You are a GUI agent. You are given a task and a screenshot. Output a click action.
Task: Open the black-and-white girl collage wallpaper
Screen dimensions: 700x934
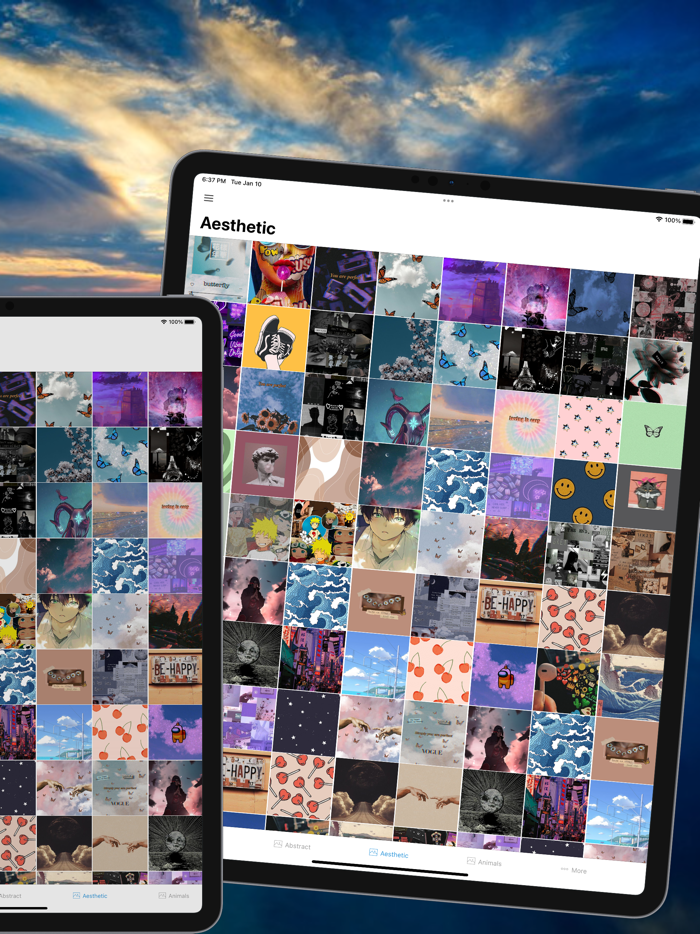click(578, 556)
